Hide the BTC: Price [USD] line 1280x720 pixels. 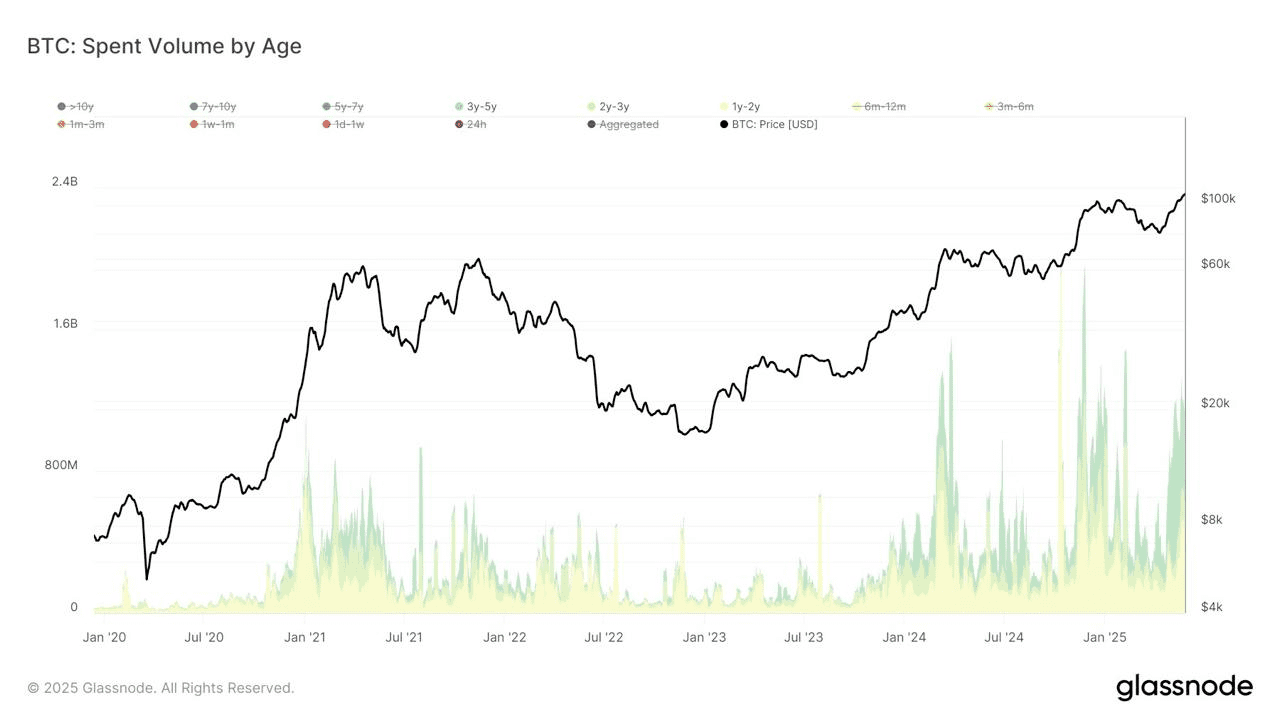(768, 124)
